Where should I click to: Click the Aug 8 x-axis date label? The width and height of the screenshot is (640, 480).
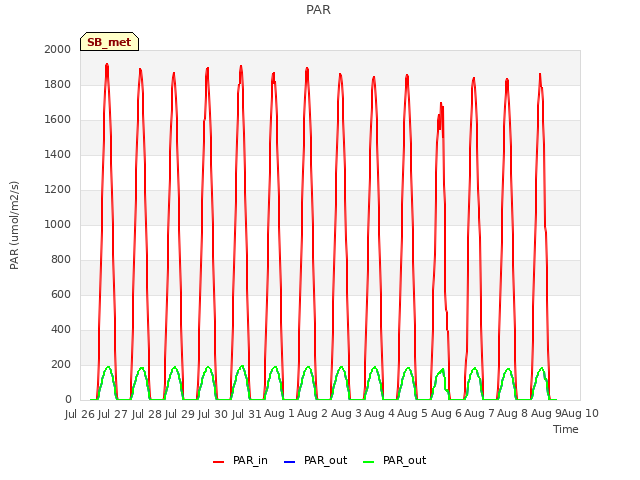click(x=513, y=414)
